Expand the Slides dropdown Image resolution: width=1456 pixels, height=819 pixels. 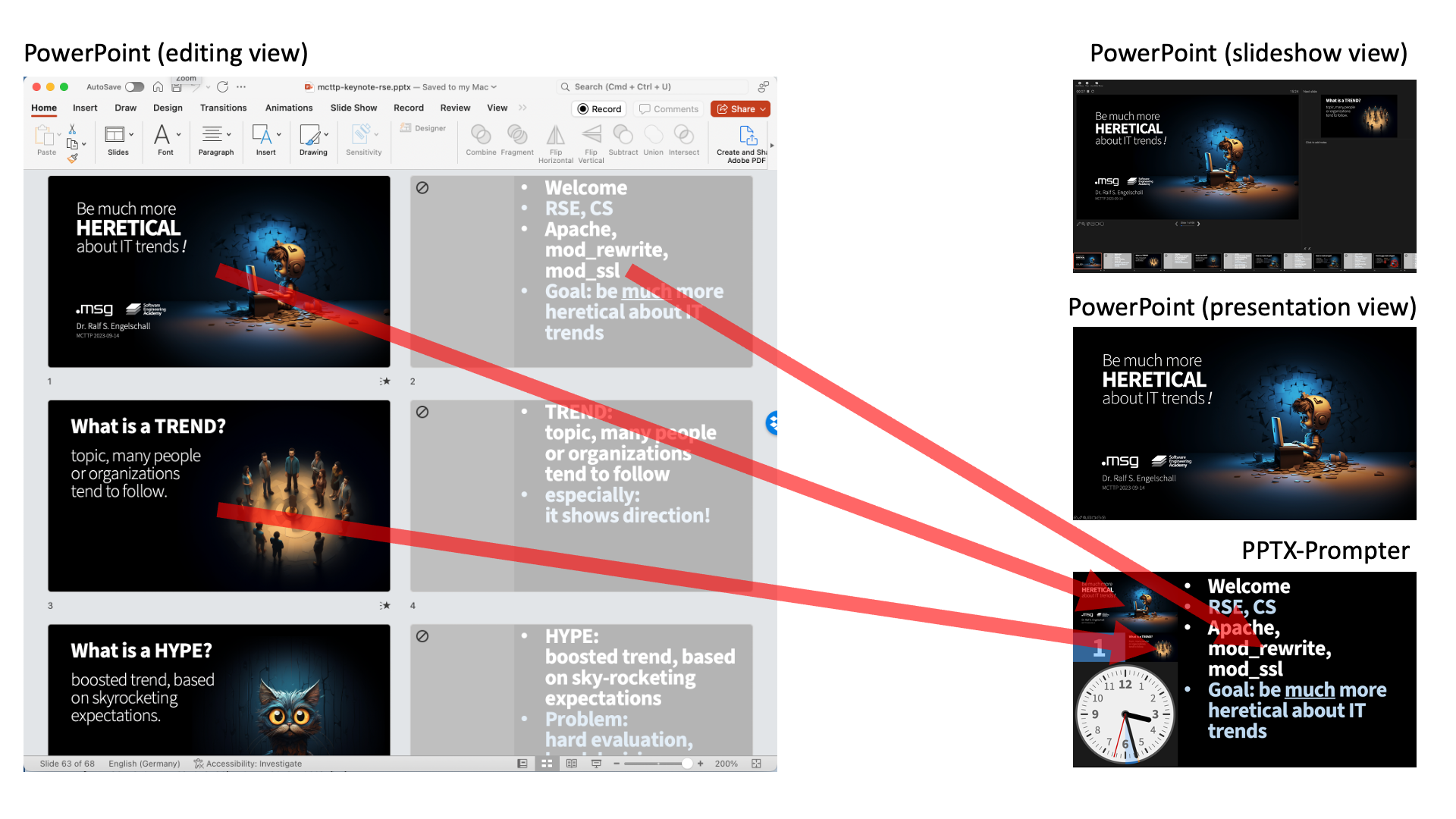pyautogui.click(x=131, y=135)
